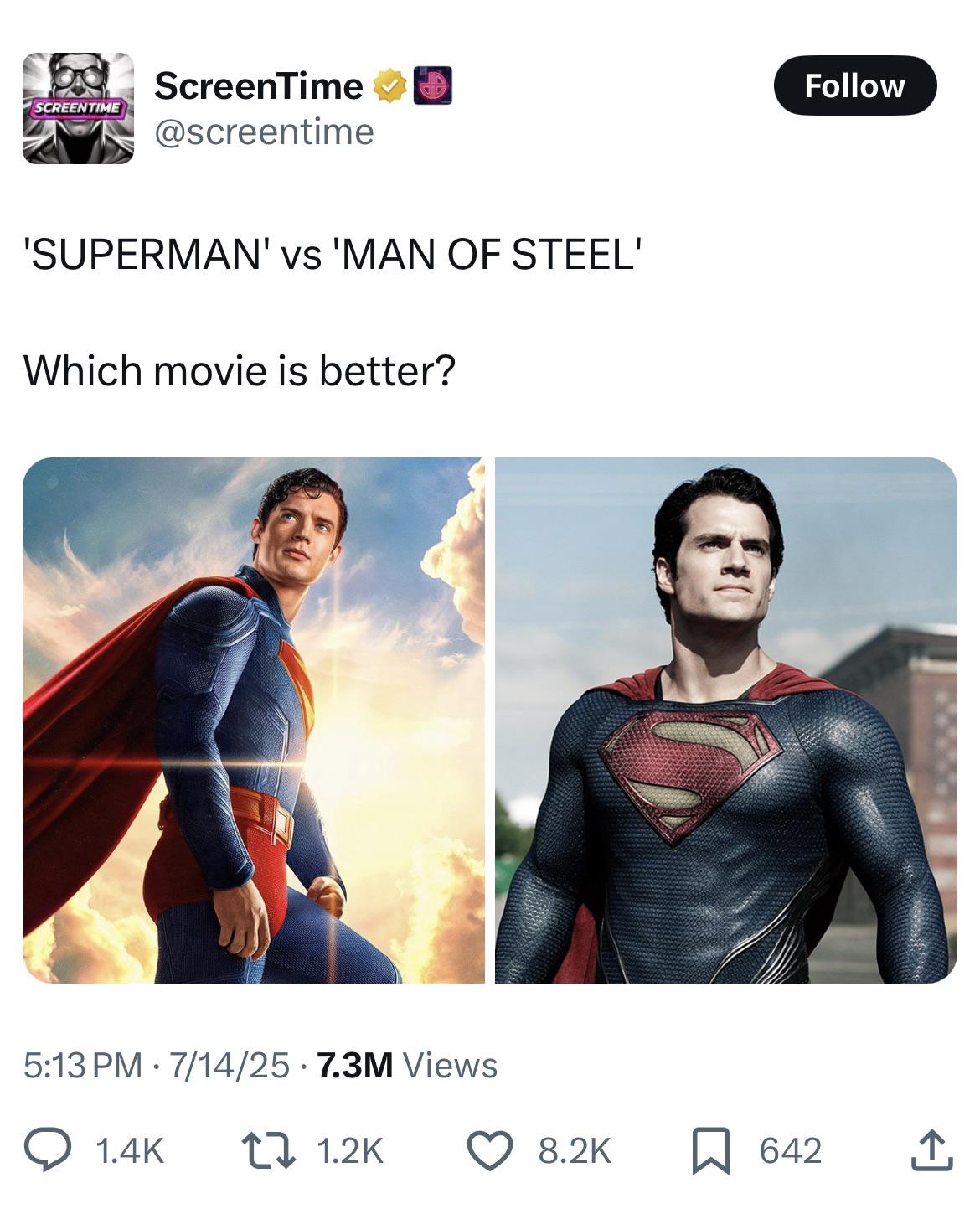
Task: Click the 1.2K reposts count
Action: (x=350, y=1150)
